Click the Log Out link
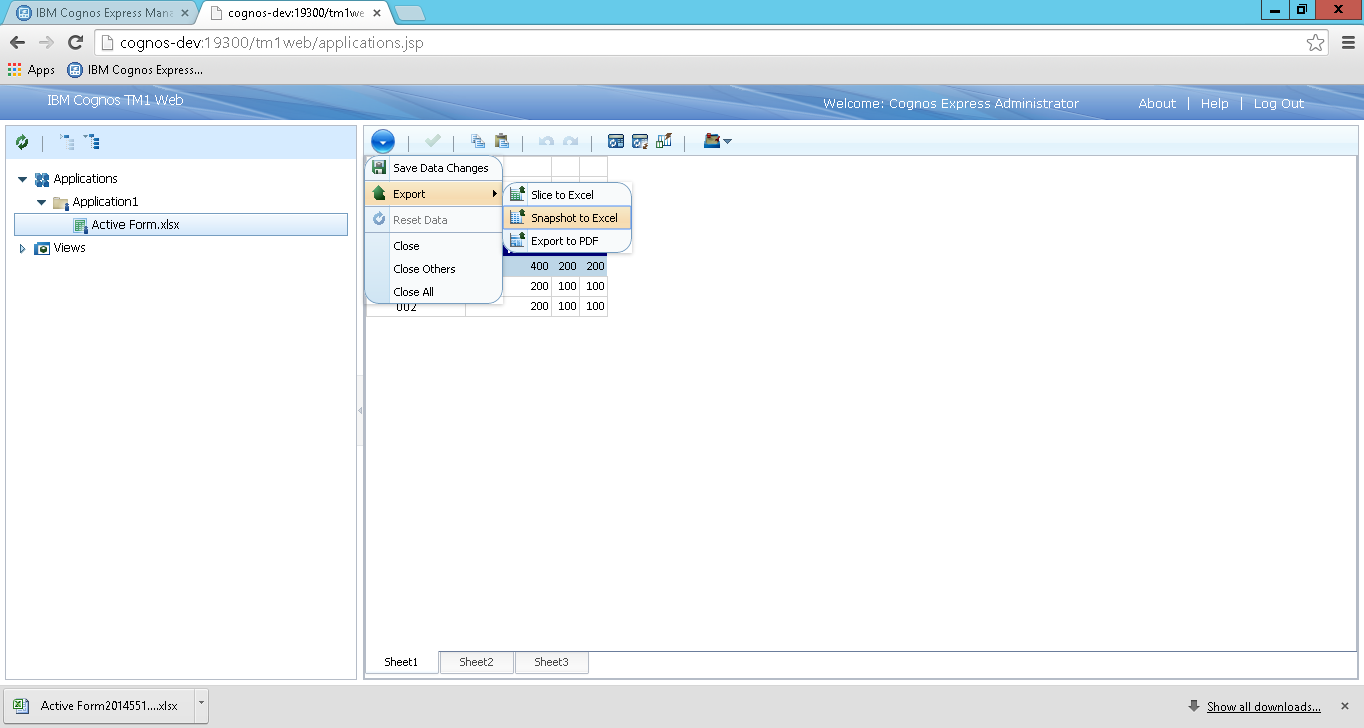Viewport: 1364px width, 728px height. (1279, 104)
